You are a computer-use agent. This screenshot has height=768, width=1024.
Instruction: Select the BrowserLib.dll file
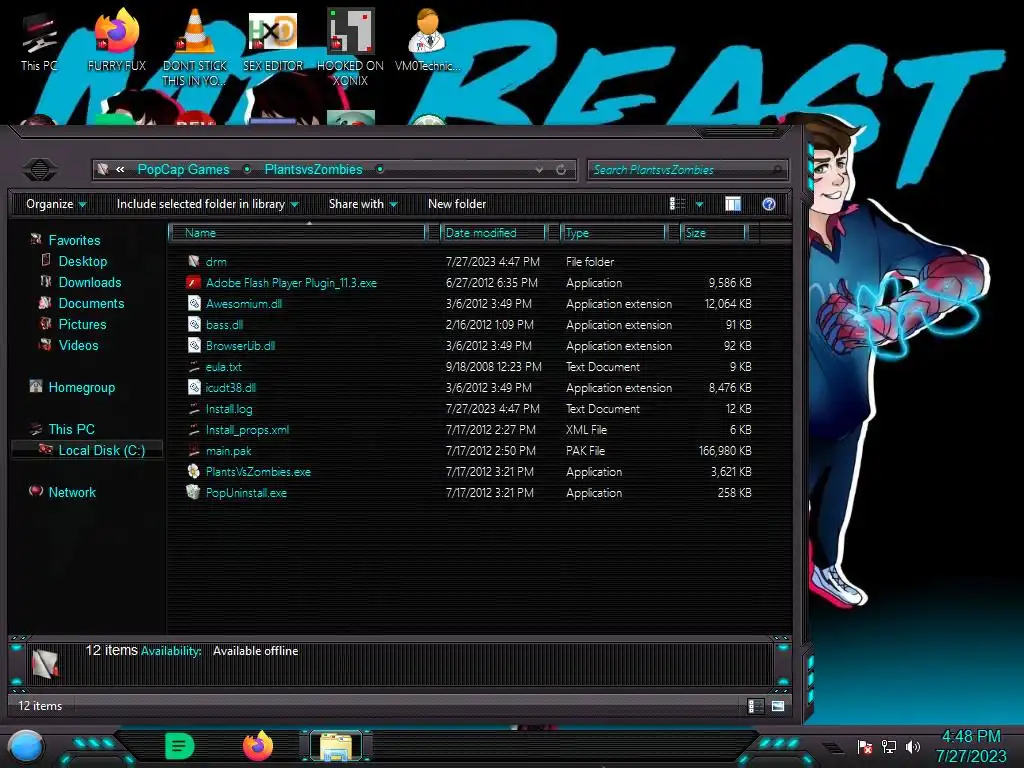pyautogui.click(x=240, y=345)
